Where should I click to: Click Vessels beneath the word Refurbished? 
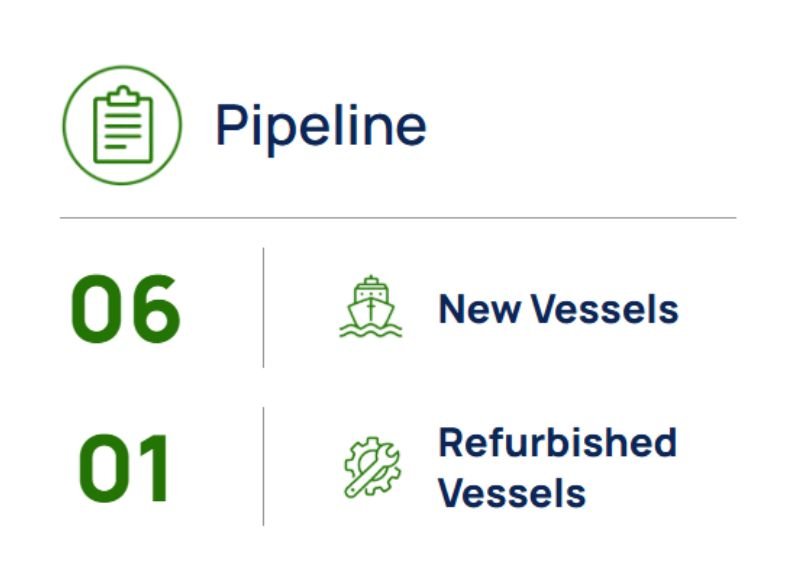pos(512,493)
